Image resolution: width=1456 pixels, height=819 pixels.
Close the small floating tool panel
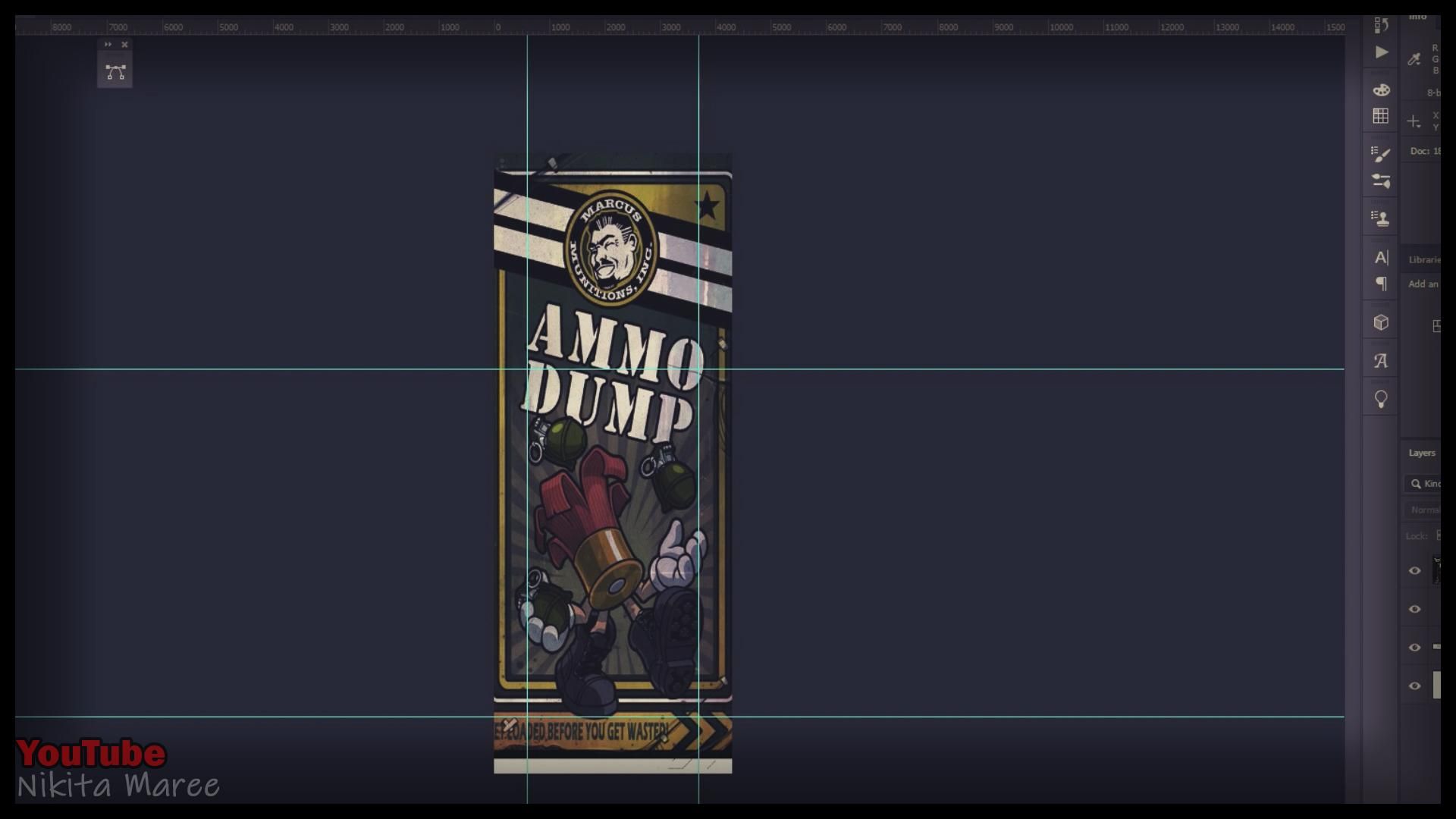pos(125,45)
